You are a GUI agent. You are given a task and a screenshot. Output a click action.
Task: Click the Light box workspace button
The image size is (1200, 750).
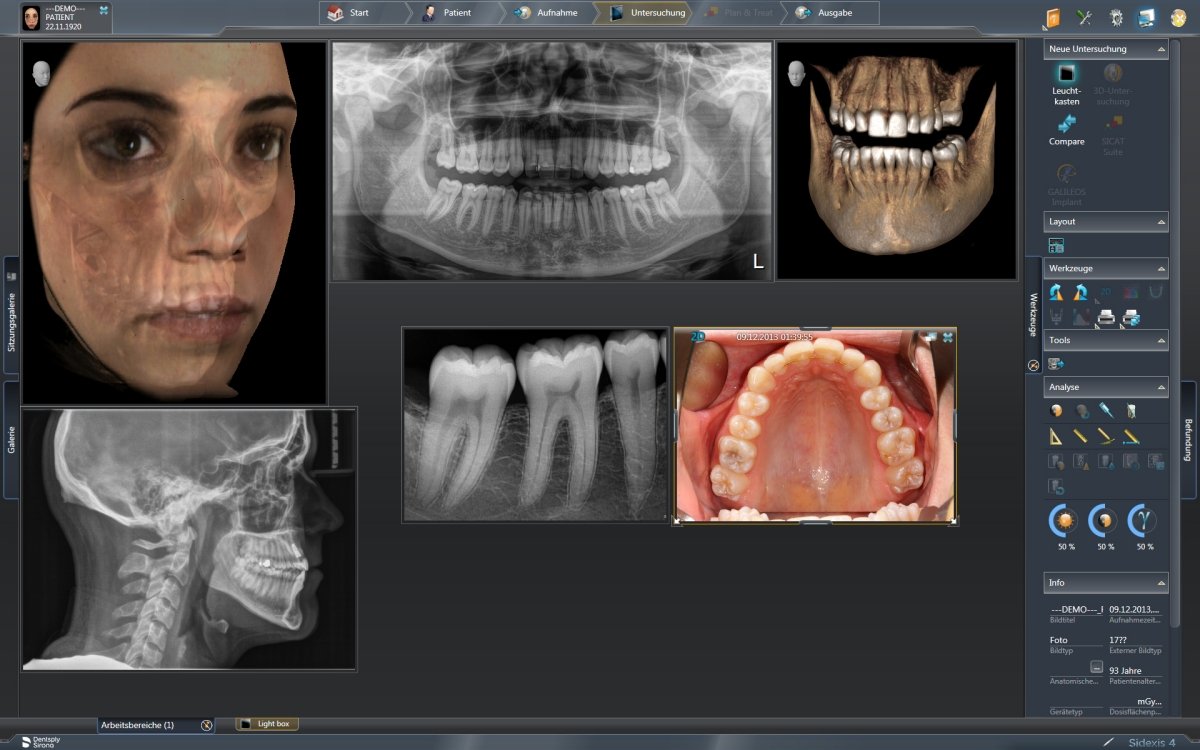tap(268, 724)
